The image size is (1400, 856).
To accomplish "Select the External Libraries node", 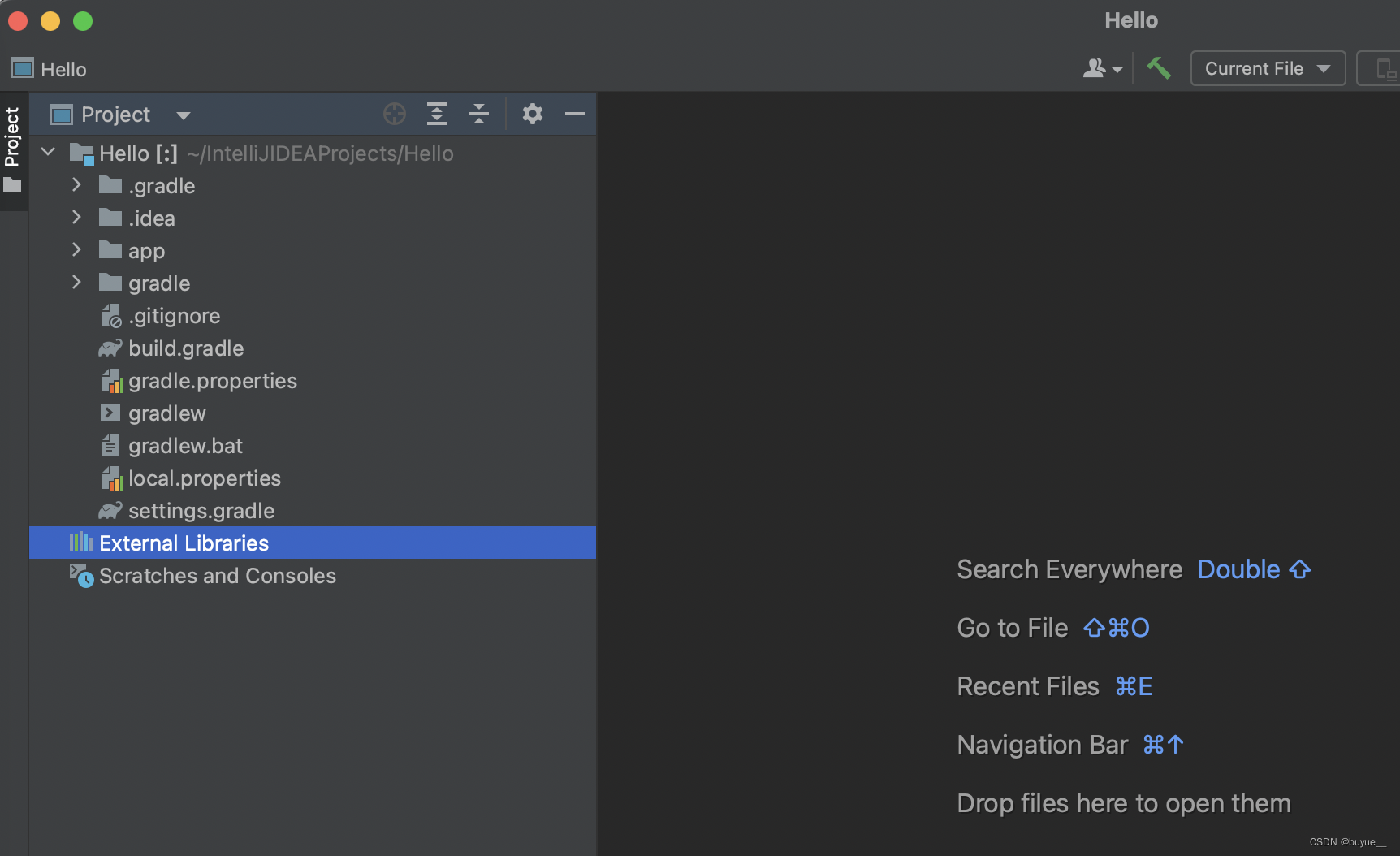I will (313, 543).
